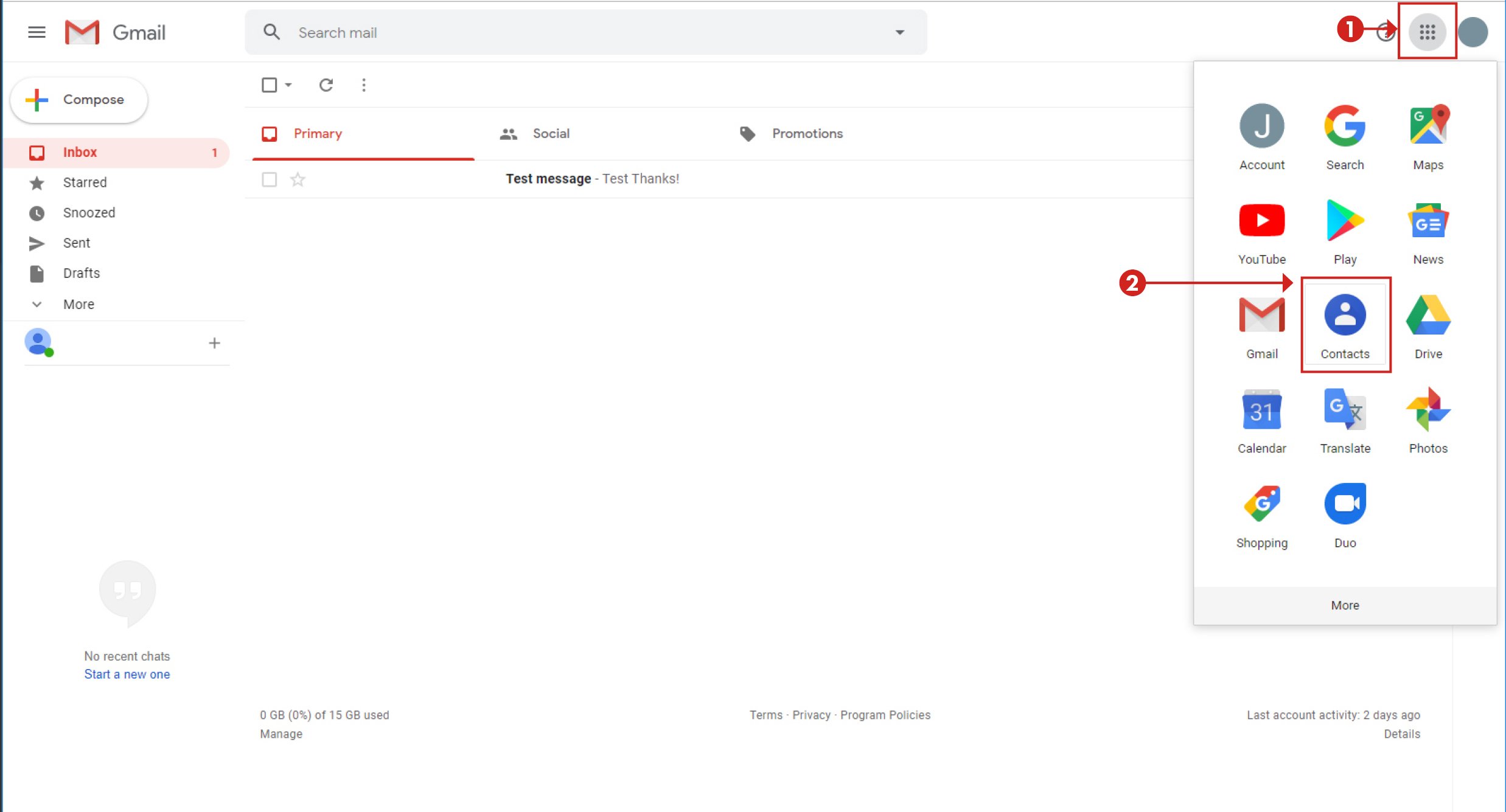This screenshot has height=812, width=1506.
Task: Open Google Shopping app
Action: point(1262,516)
